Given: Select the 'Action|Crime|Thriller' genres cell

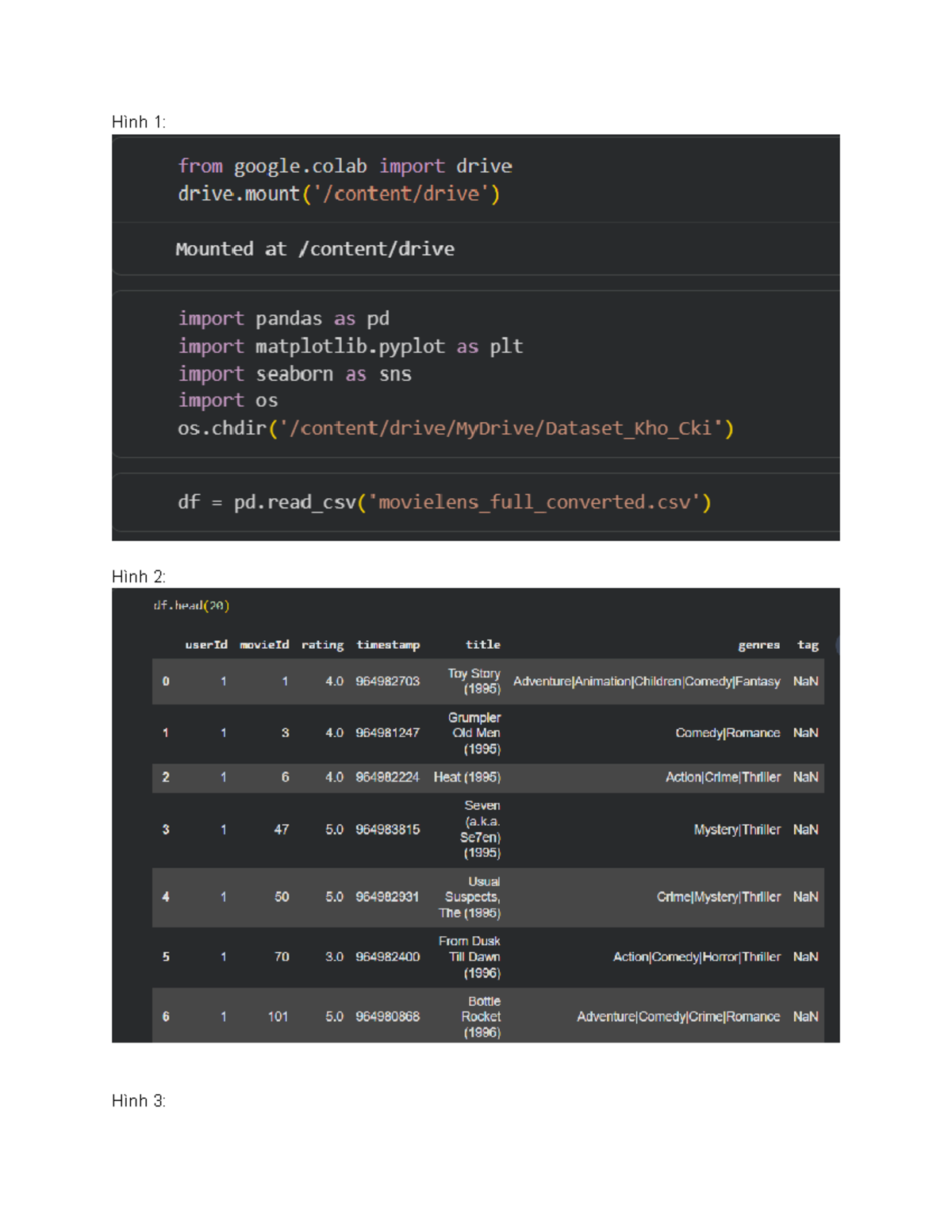Looking at the screenshot, I should [724, 777].
